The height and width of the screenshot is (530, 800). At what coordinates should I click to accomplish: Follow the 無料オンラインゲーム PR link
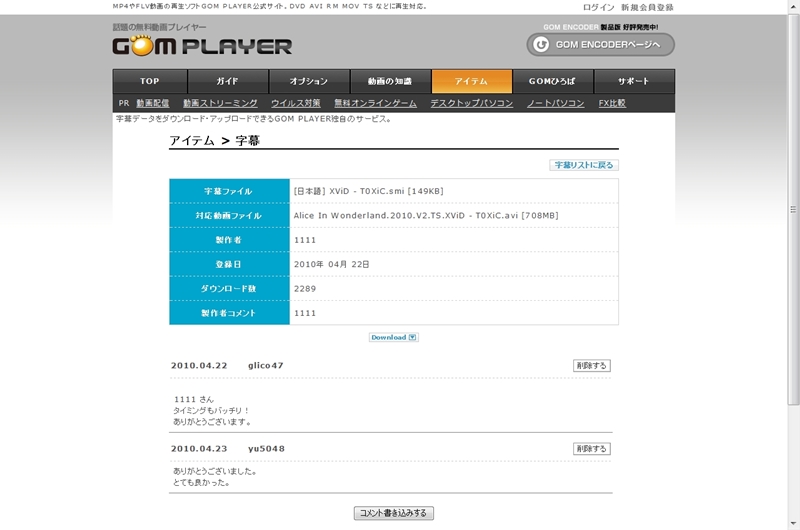(375, 103)
